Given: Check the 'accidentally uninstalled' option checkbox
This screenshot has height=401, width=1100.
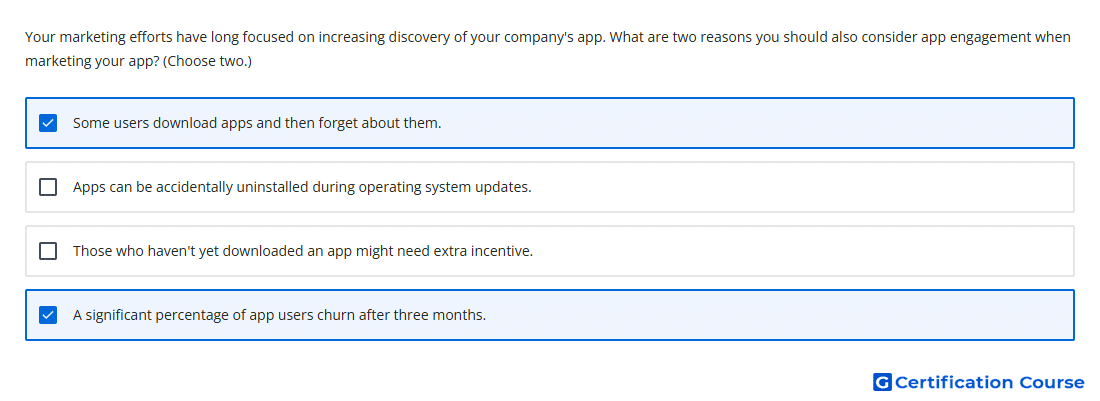Looking at the screenshot, I should tap(48, 187).
